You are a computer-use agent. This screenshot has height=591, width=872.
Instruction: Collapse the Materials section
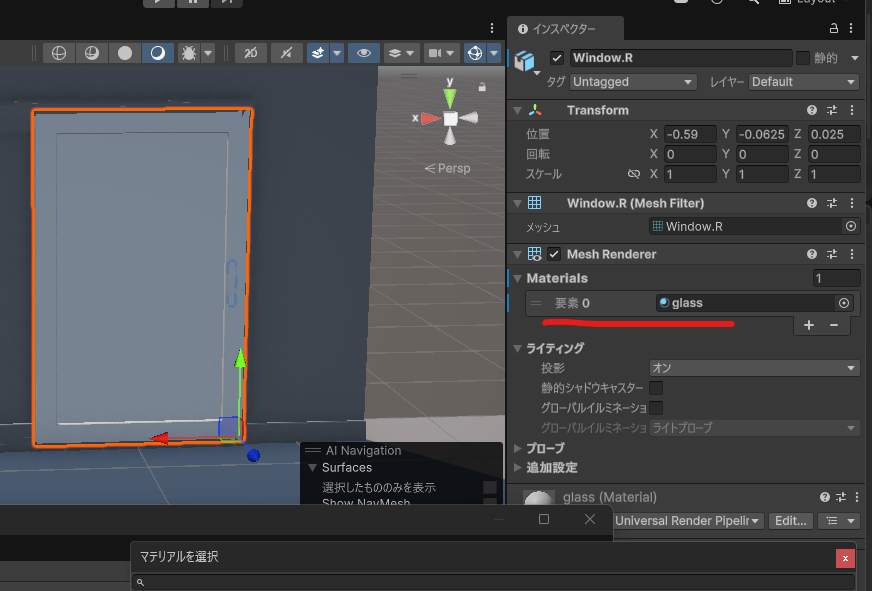coord(517,279)
